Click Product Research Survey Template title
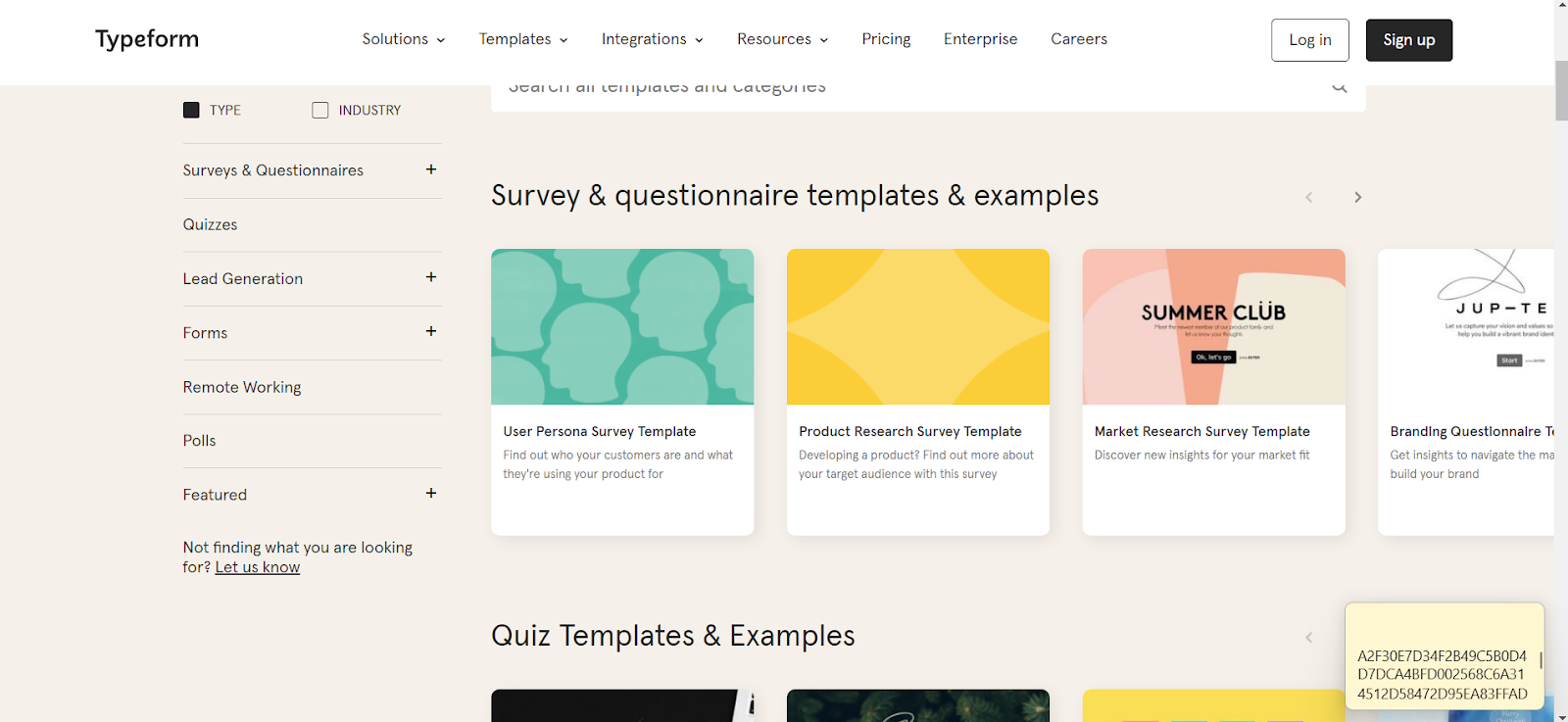Screen dimensions: 1568x722 point(910,431)
